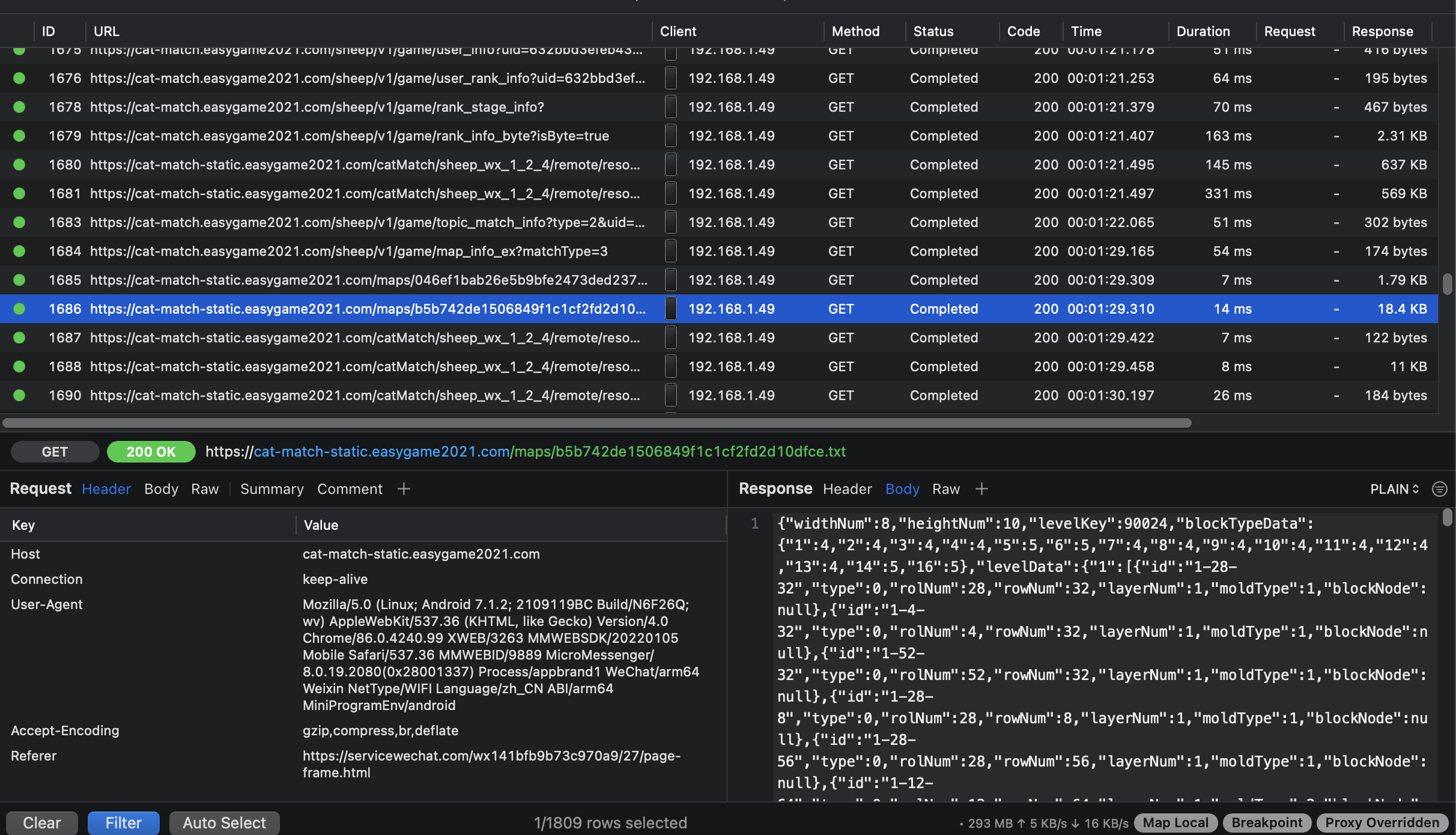Click the Clear button to empty the request list
1456x835 pixels.
[x=41, y=822]
